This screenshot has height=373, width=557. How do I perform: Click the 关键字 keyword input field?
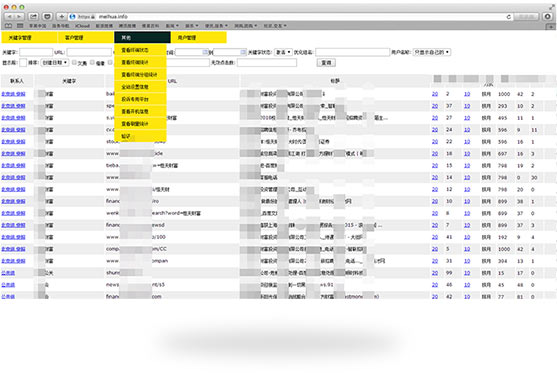36,52
